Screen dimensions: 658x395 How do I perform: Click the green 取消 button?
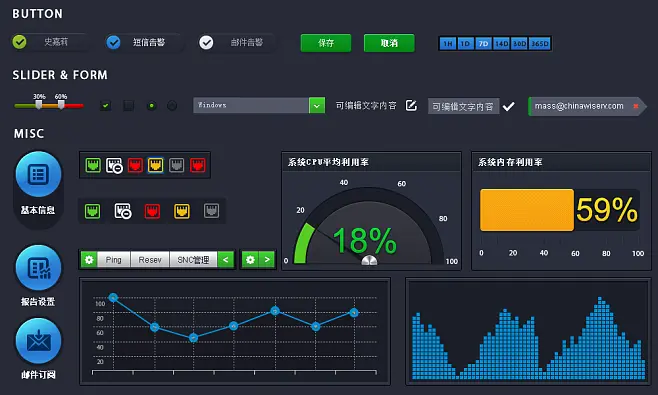tap(389, 43)
